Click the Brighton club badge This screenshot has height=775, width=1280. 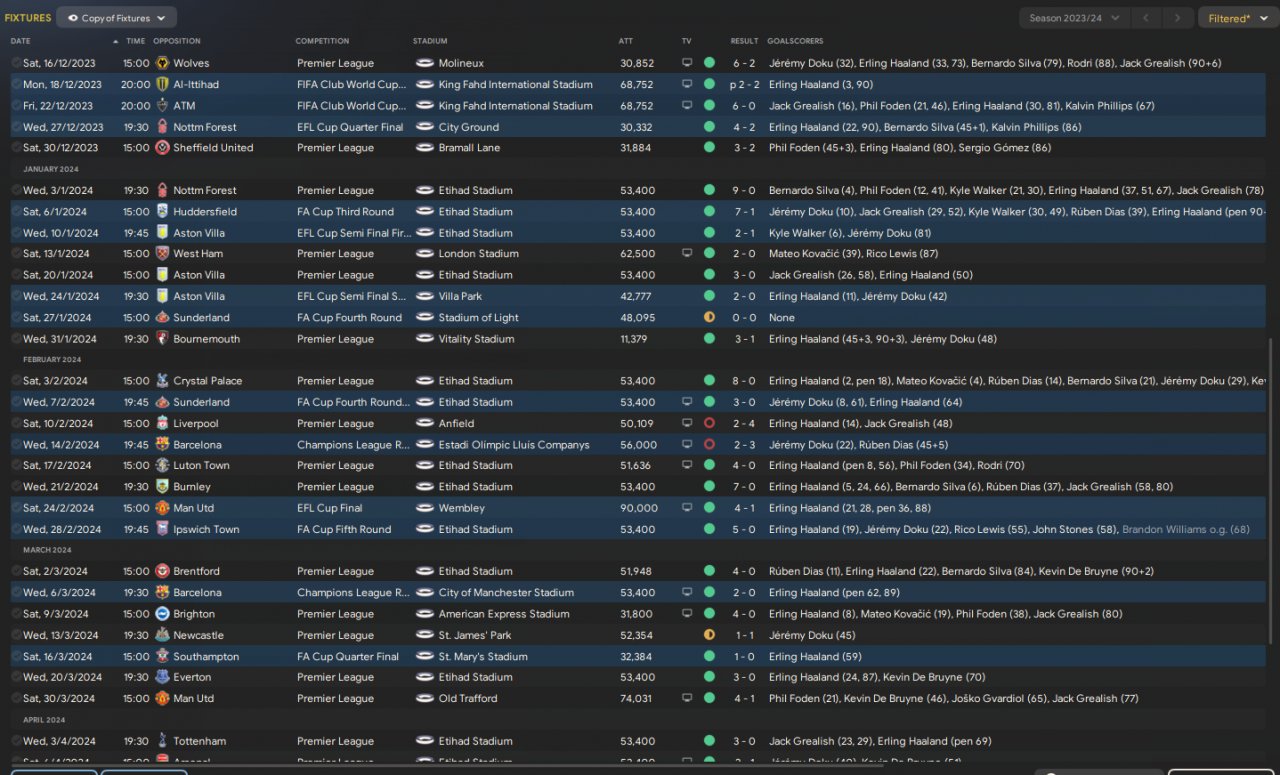(x=162, y=614)
